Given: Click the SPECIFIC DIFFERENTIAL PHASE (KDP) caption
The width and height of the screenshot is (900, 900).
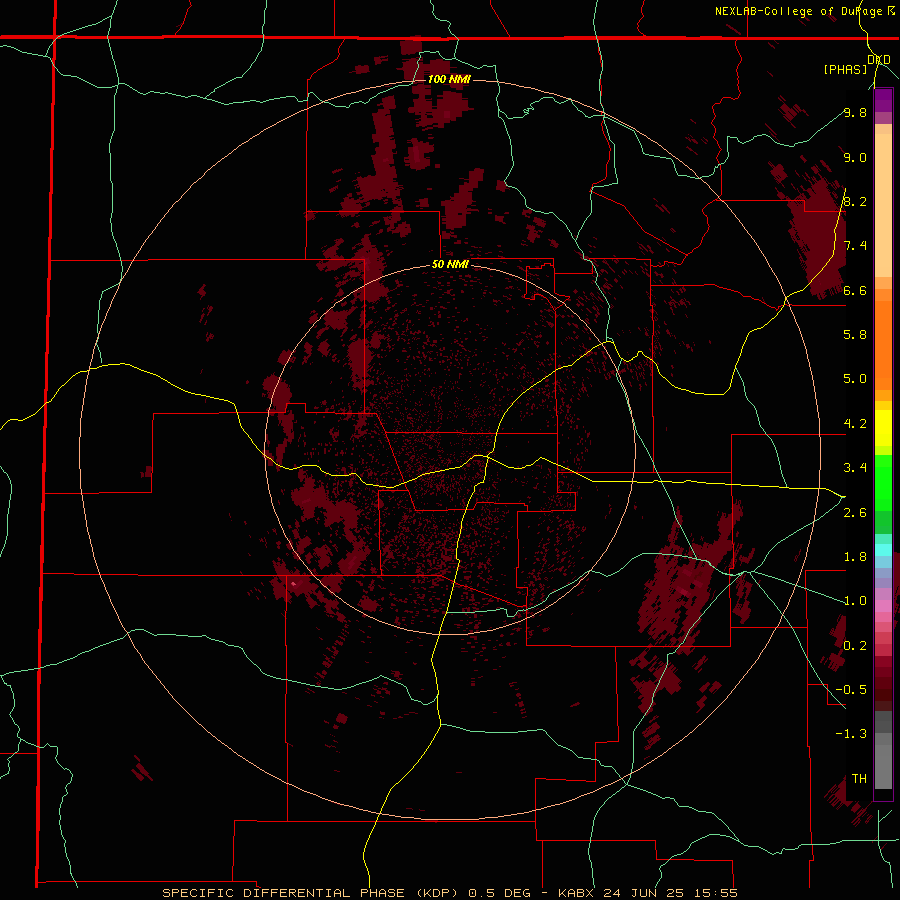Looking at the screenshot, I should (309, 893).
